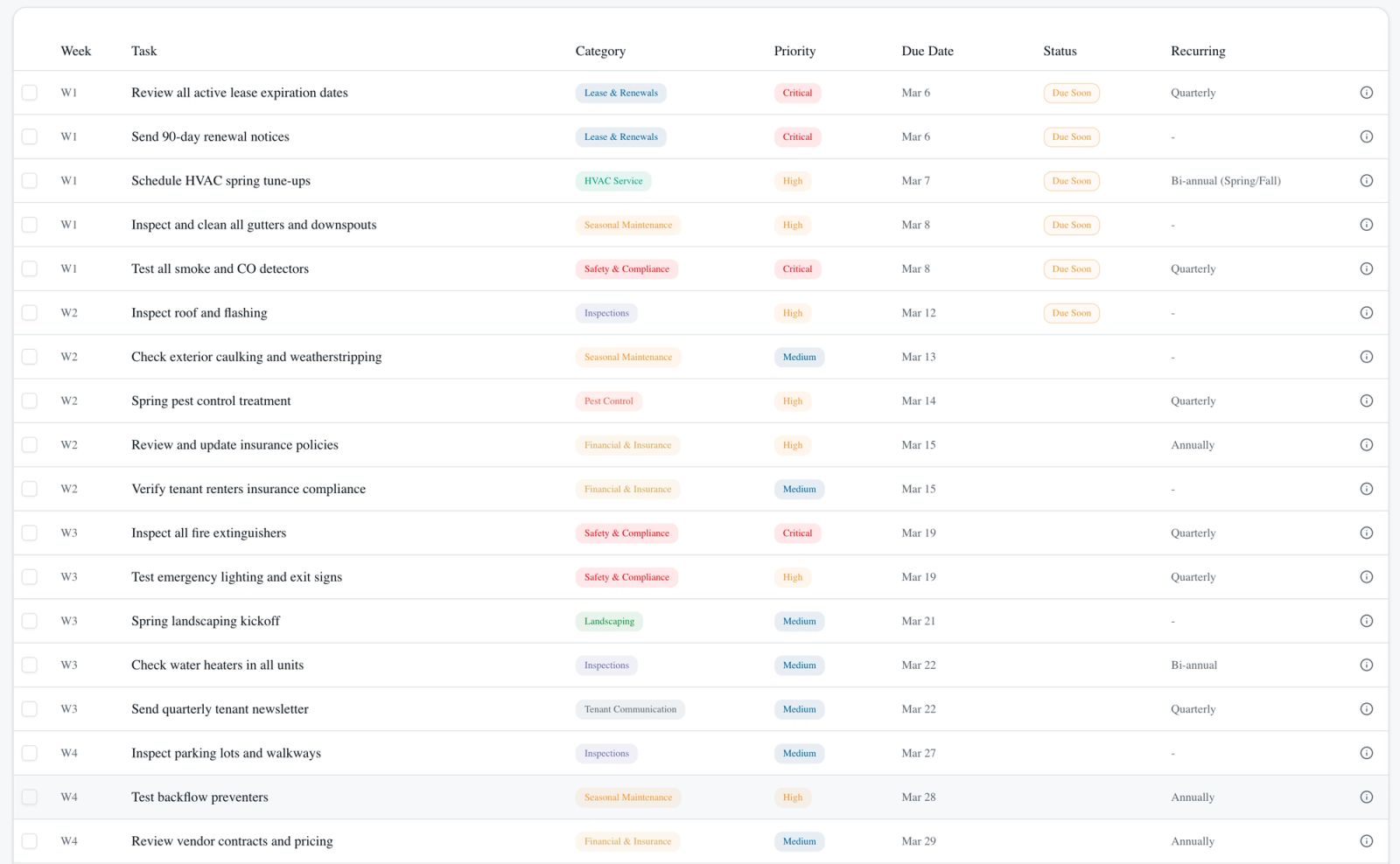Check the Inspect all fire extinguishers box
Viewport: 1400px width, 864px height.
point(30,533)
